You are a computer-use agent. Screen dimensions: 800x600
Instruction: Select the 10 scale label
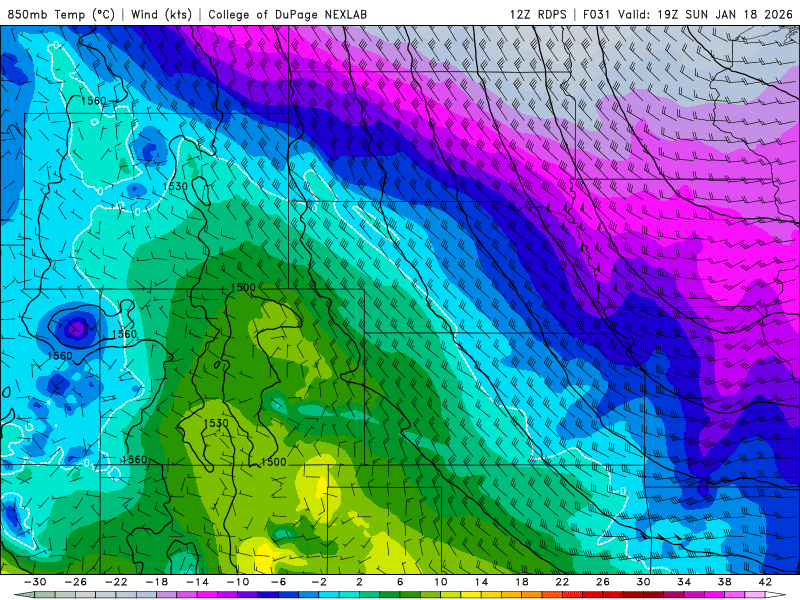point(440,582)
